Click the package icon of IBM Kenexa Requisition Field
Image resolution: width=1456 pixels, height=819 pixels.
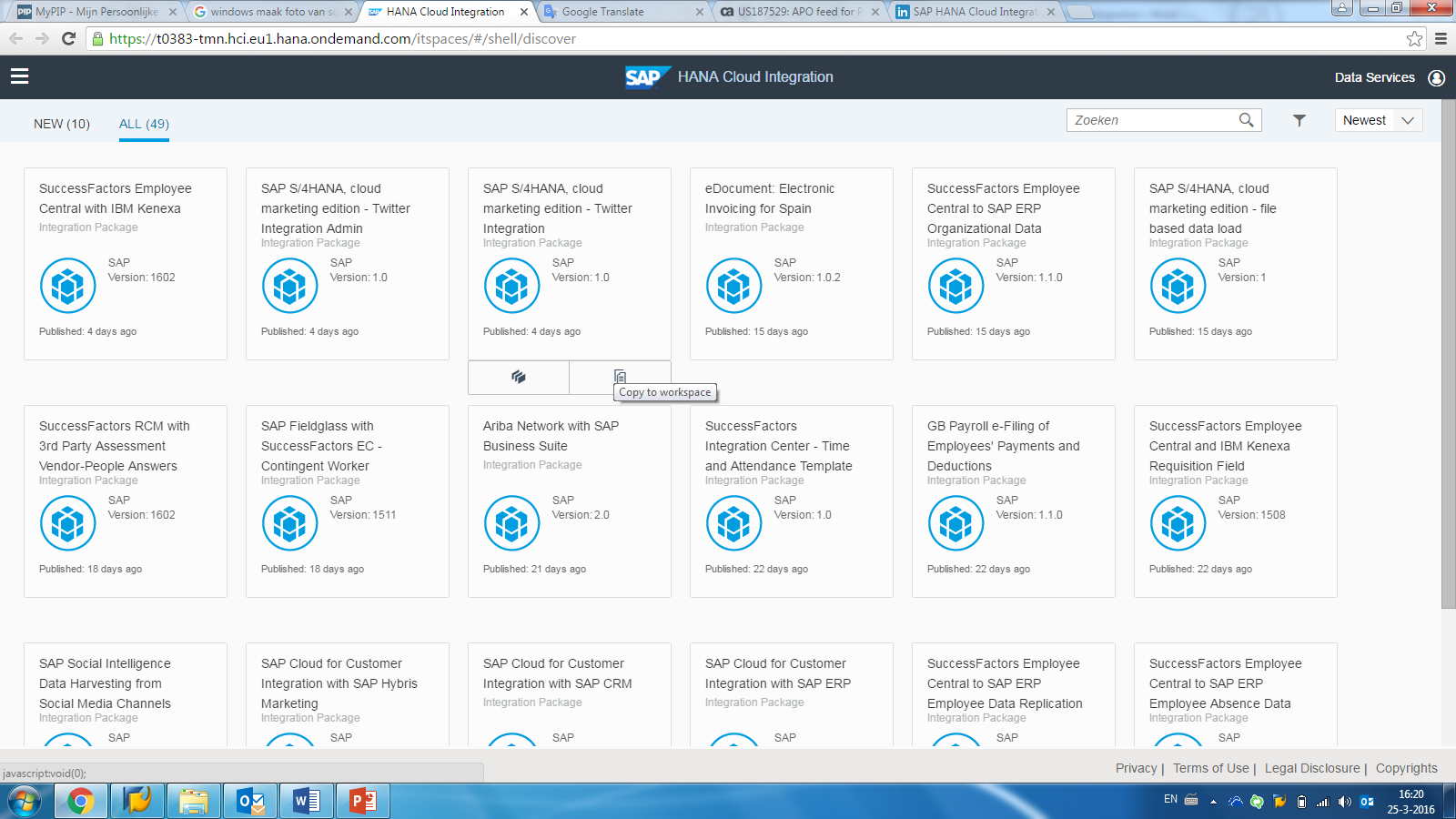(x=1178, y=523)
